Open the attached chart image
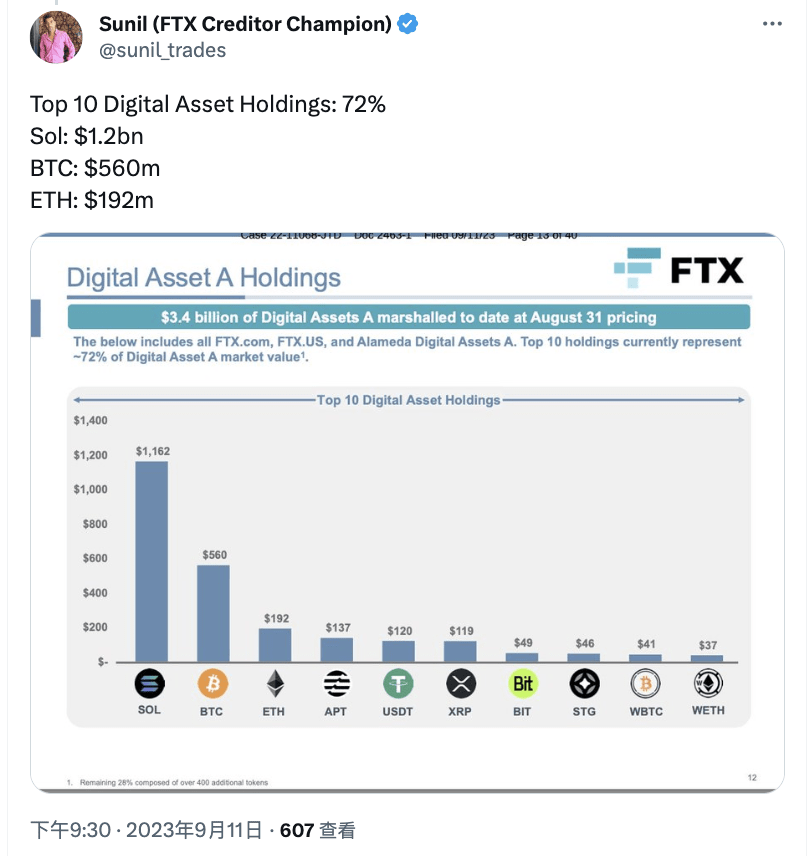This screenshot has height=856, width=812. 406,510
